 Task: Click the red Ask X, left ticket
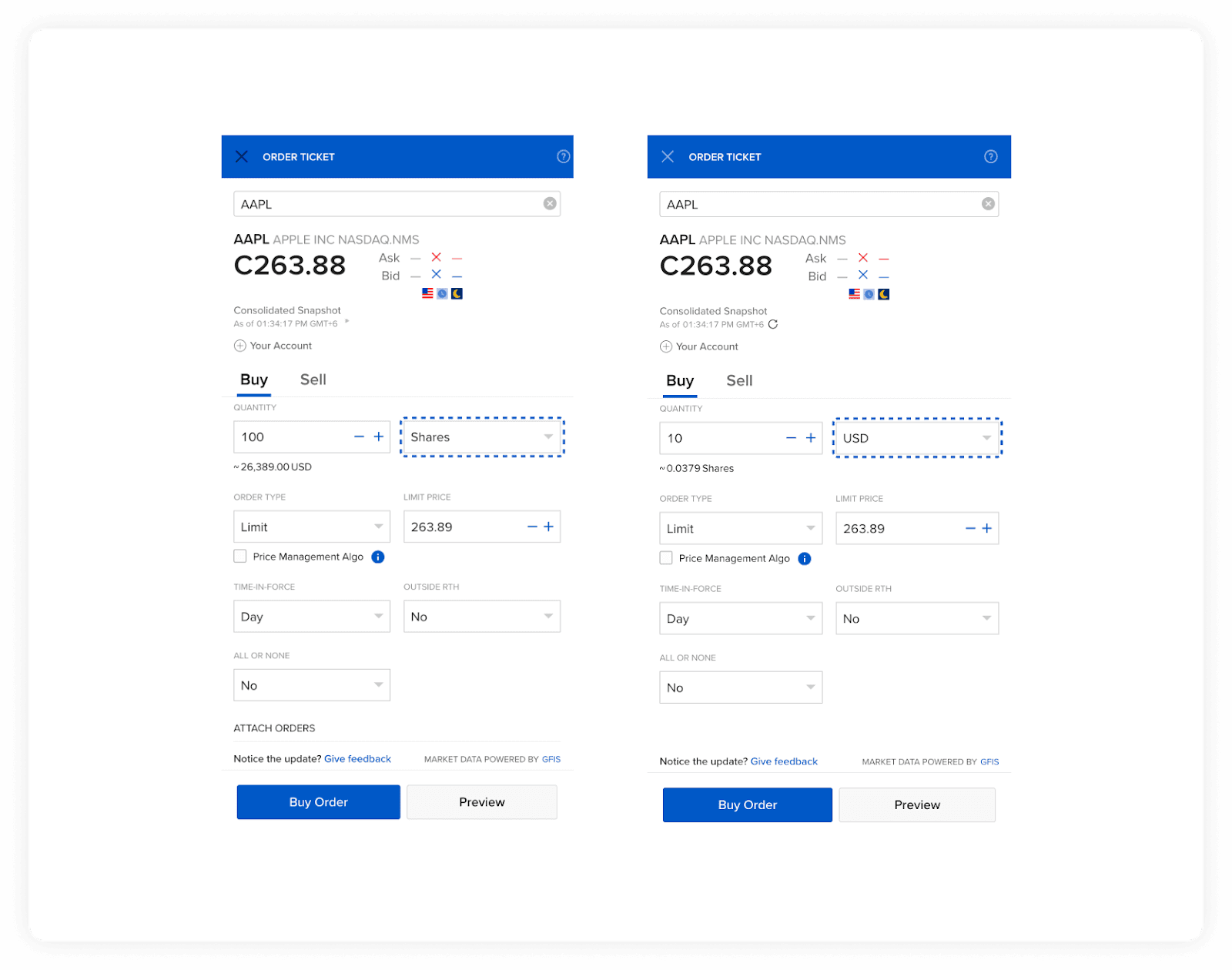coord(436,257)
